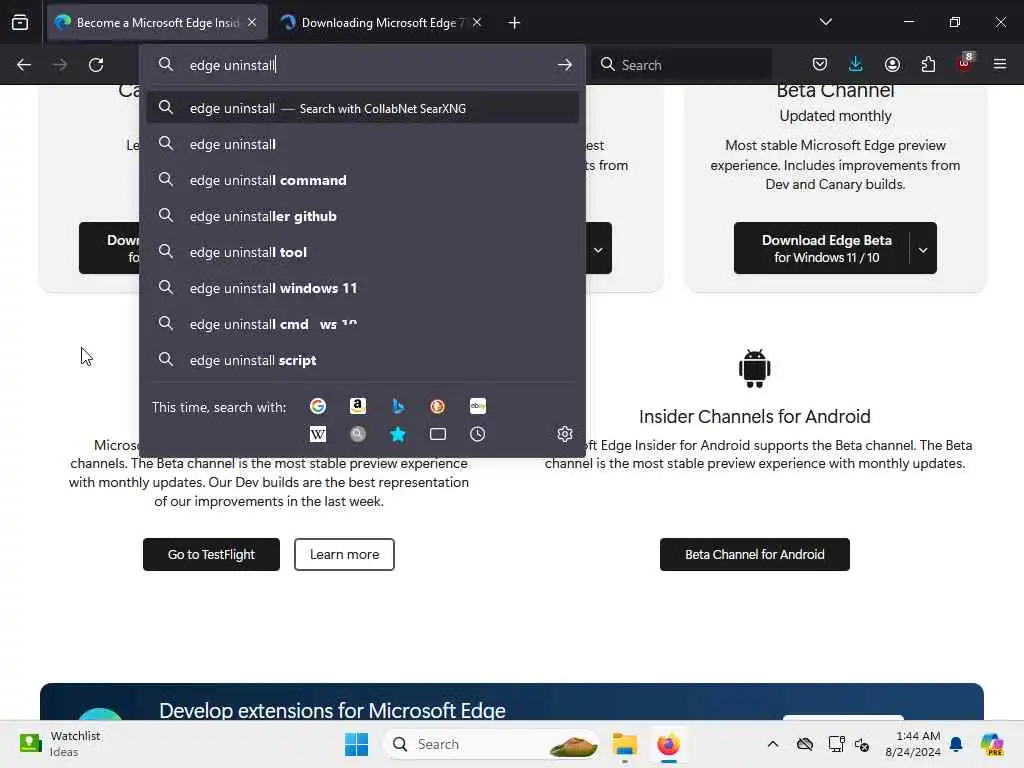This screenshot has width=1024, height=768.
Task: Click the Go arrow in address bar
Action: click(565, 65)
